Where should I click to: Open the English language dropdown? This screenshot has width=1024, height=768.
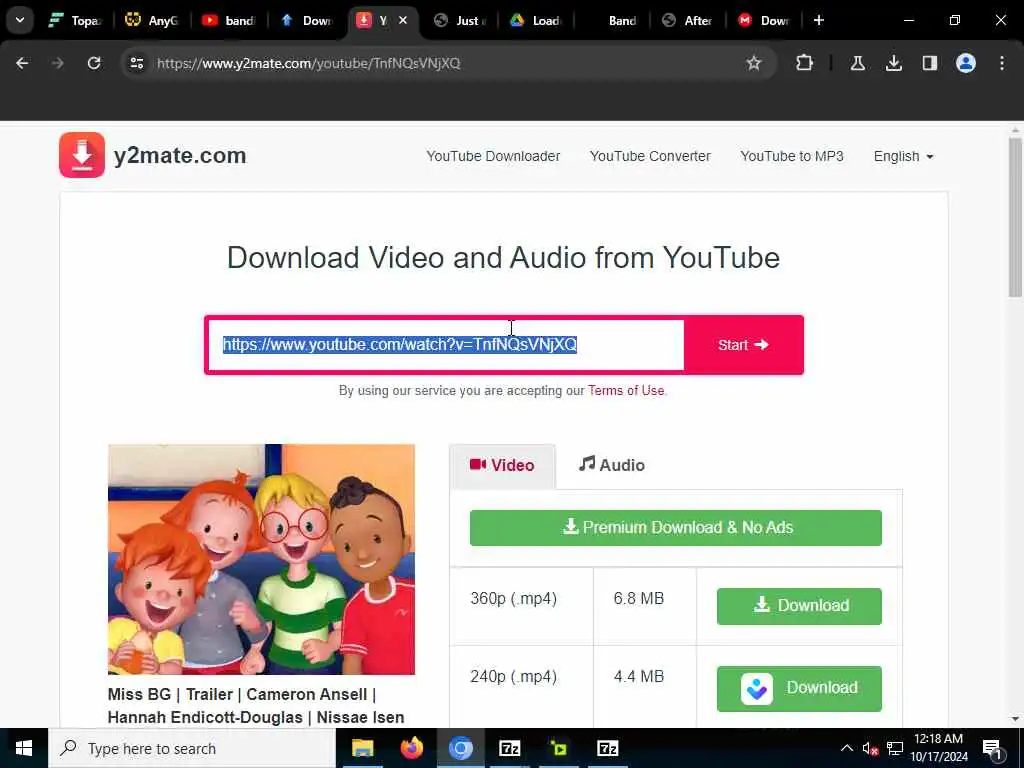903,156
